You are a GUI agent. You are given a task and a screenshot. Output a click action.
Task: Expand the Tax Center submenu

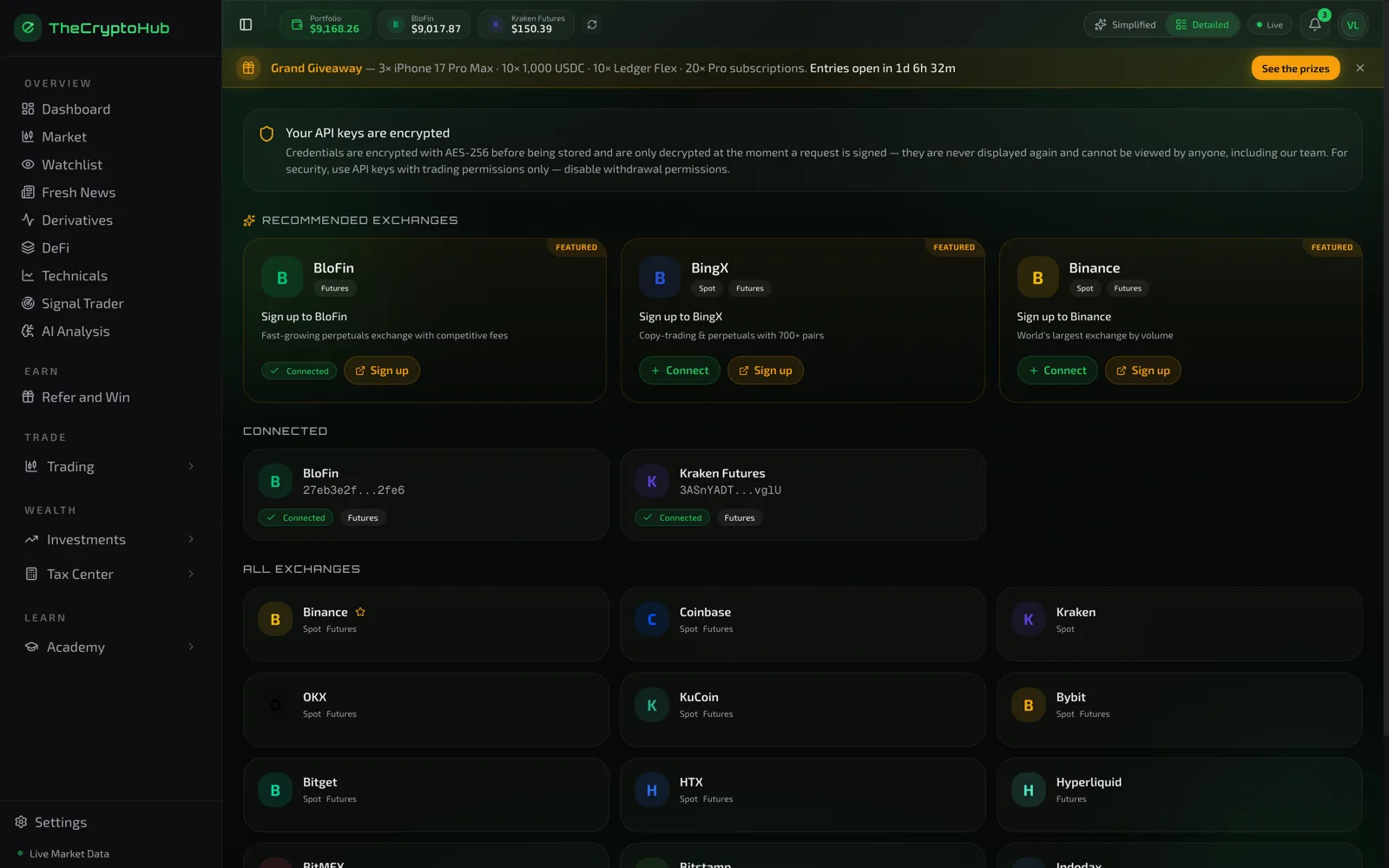click(109, 575)
